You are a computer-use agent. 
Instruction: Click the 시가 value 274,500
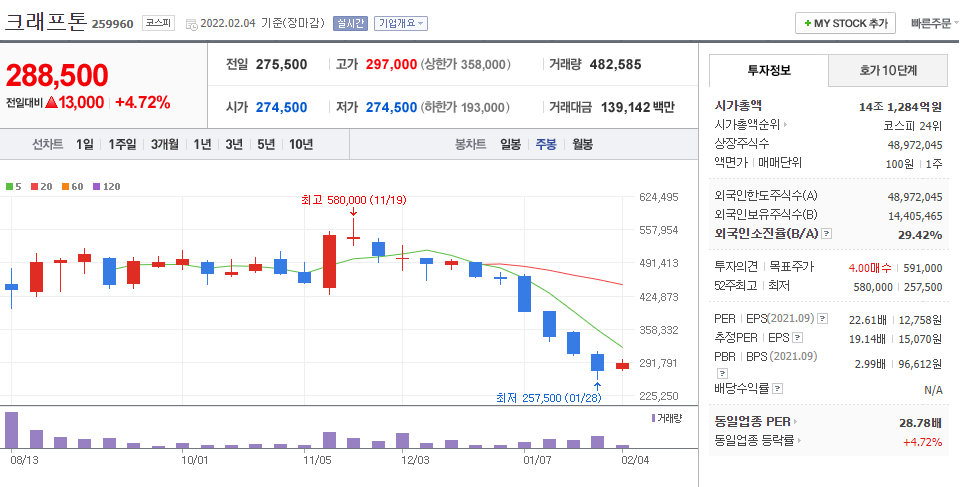click(x=282, y=107)
